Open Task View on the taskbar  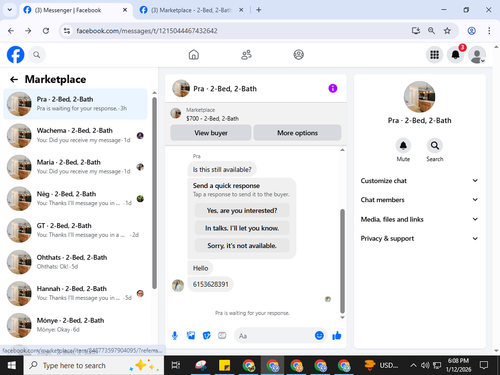pyautogui.click(x=175, y=366)
